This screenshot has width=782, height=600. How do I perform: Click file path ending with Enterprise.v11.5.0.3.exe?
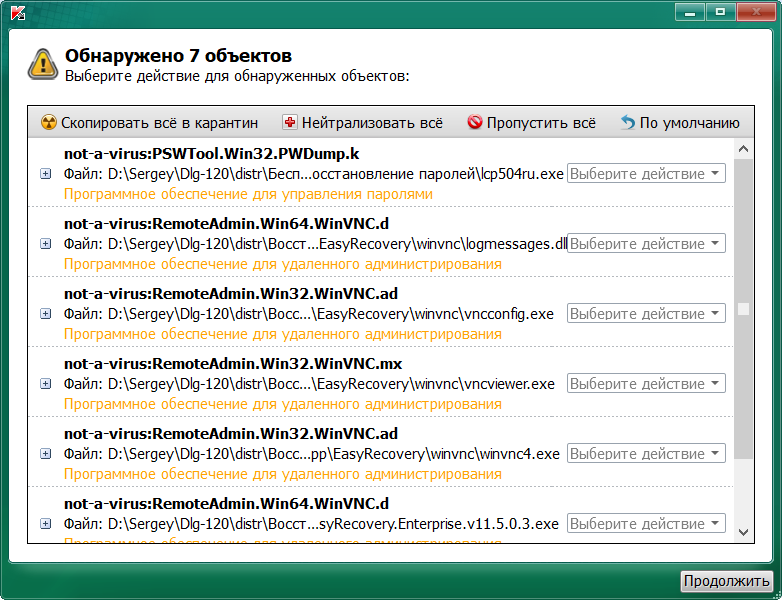point(311,524)
